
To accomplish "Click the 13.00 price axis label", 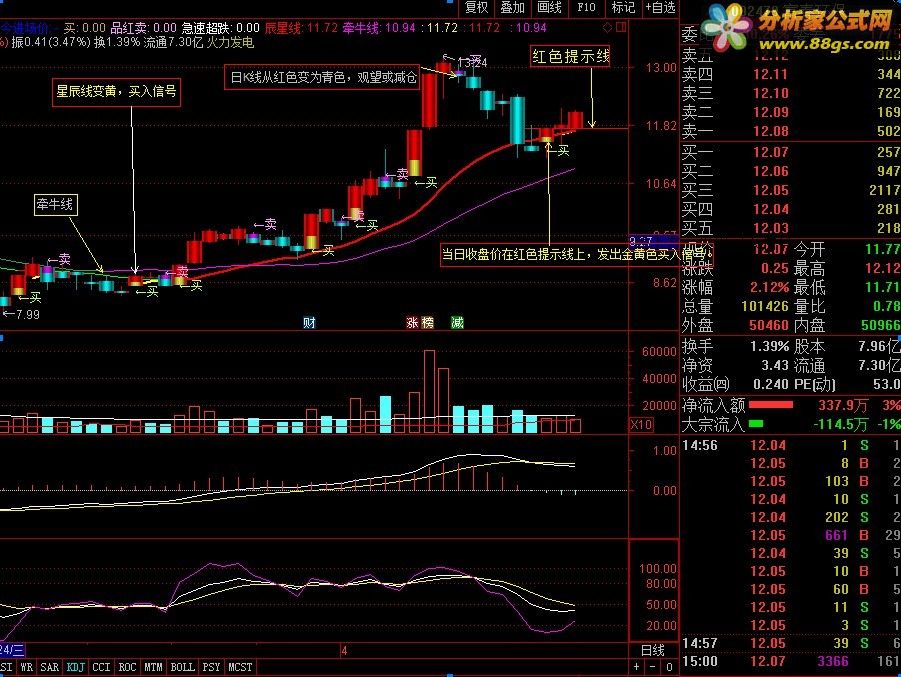I will click(661, 68).
